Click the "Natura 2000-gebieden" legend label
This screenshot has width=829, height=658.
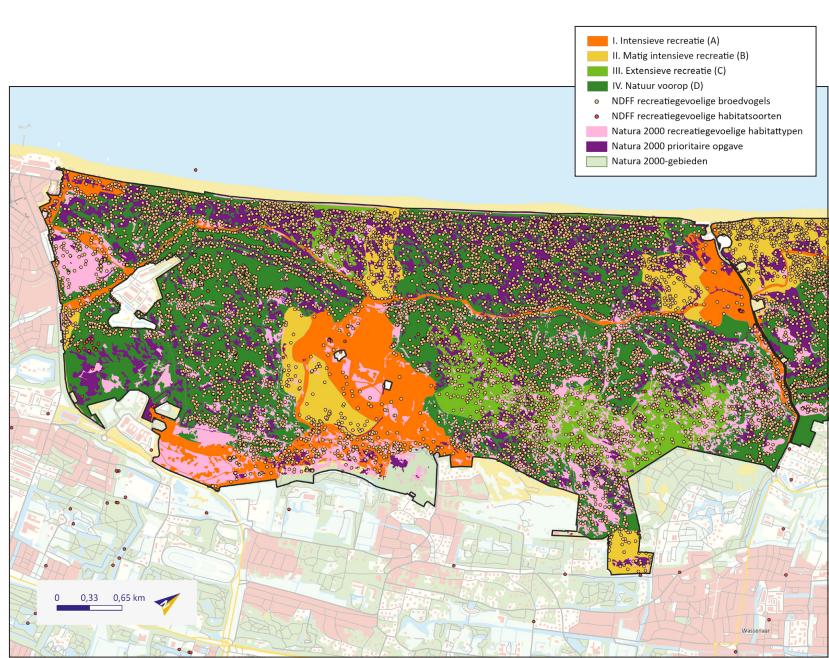point(658,161)
